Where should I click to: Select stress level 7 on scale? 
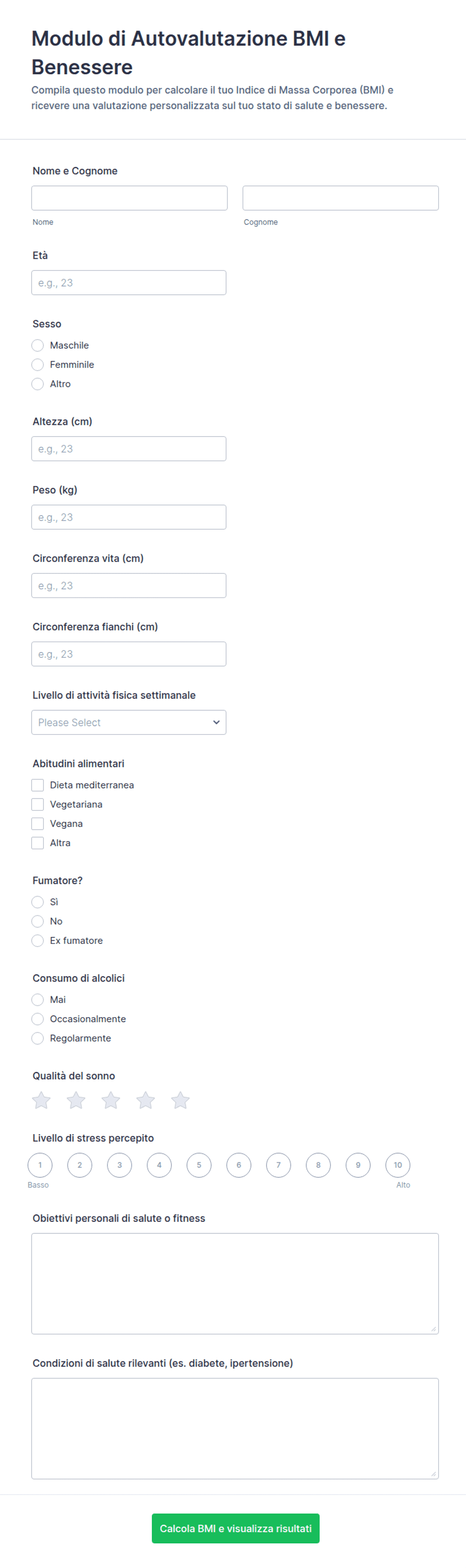tap(279, 1165)
